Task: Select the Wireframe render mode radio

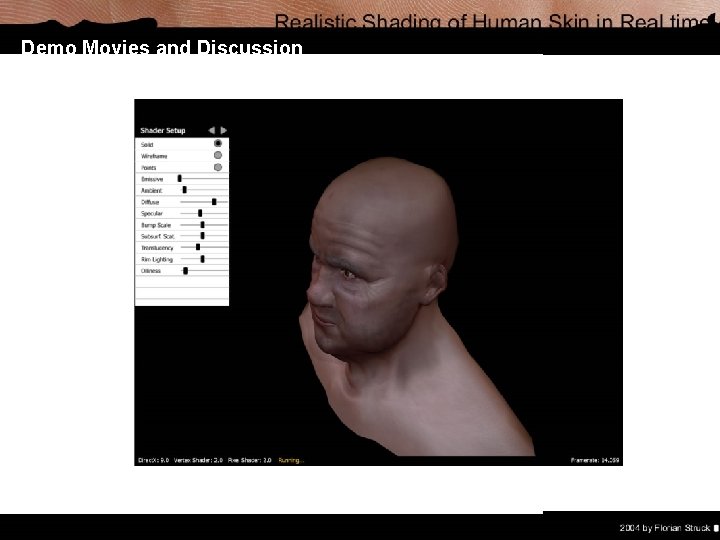Action: [218, 155]
